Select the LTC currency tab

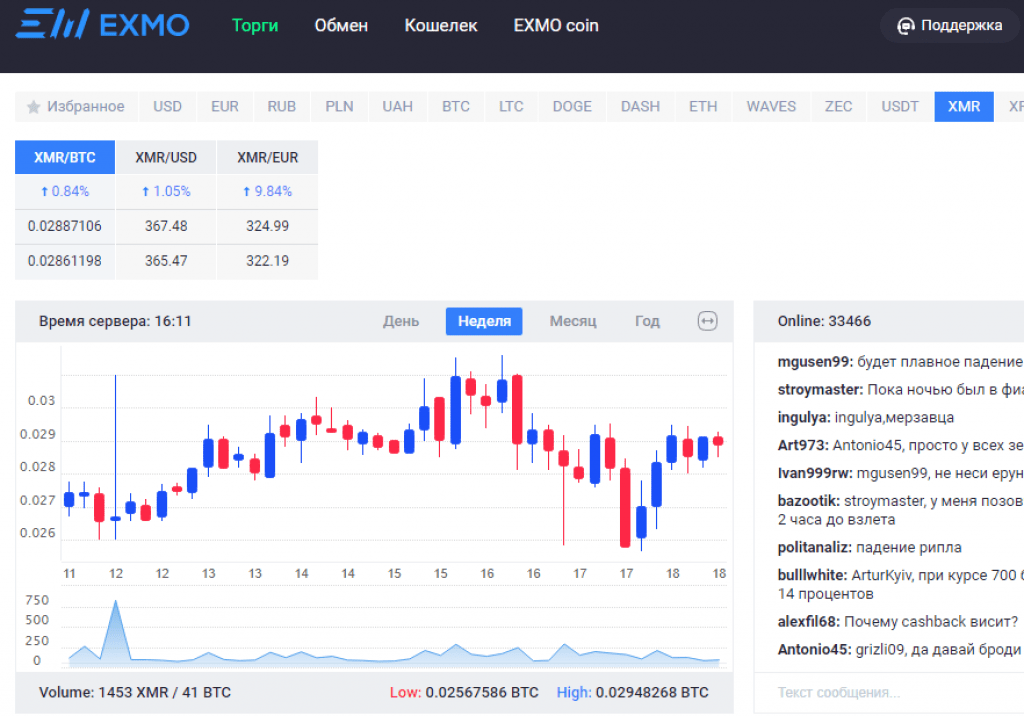click(x=511, y=106)
